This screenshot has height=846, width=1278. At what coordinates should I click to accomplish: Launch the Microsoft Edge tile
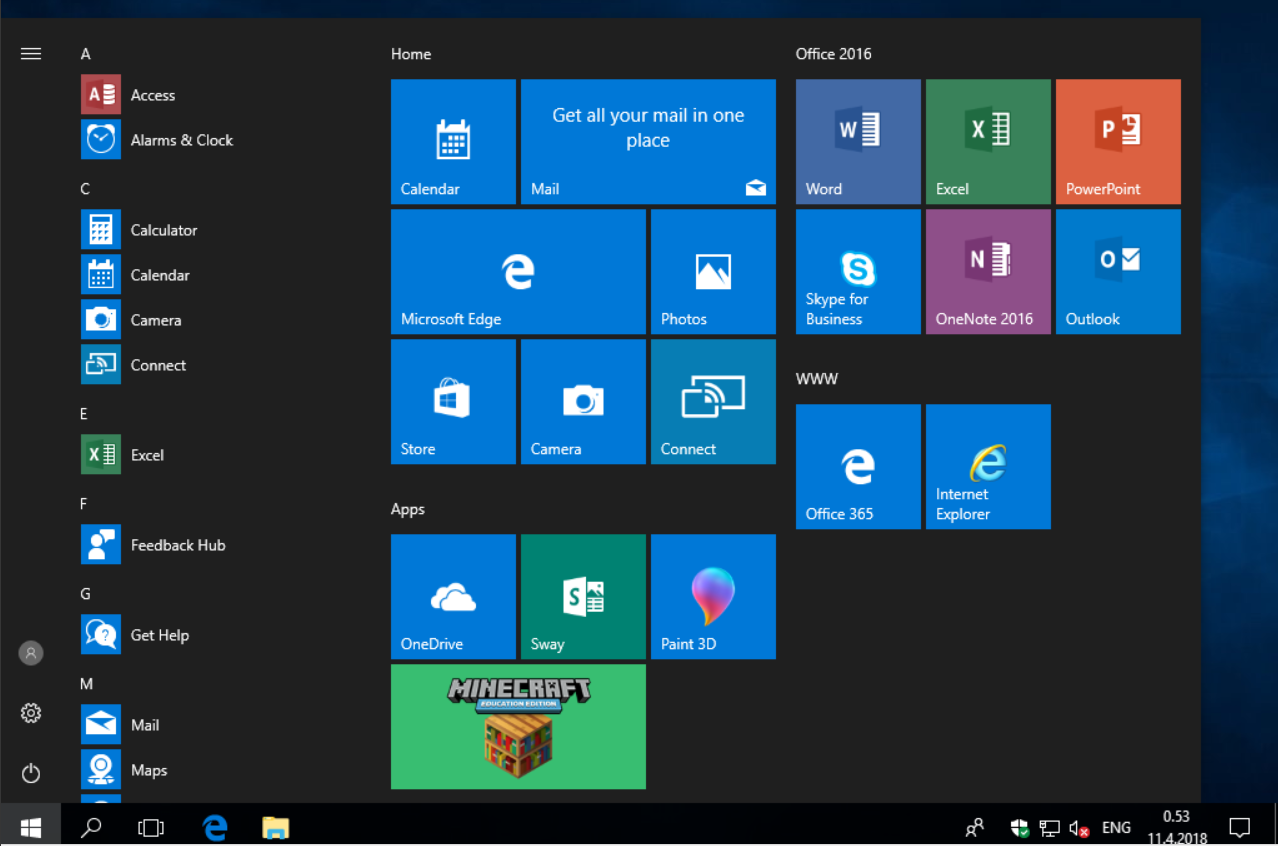pos(518,272)
